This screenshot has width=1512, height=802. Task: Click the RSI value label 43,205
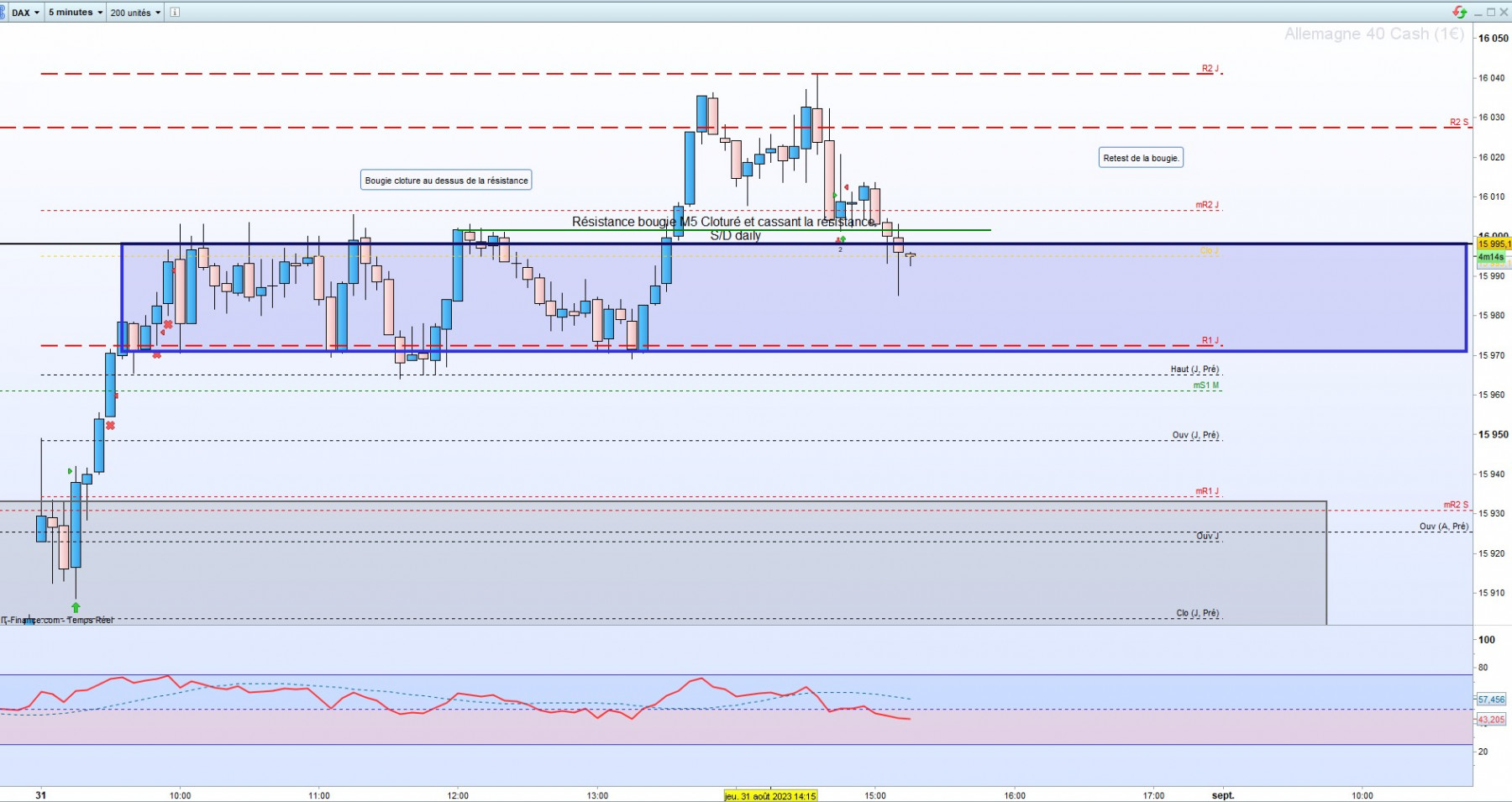pos(1491,720)
